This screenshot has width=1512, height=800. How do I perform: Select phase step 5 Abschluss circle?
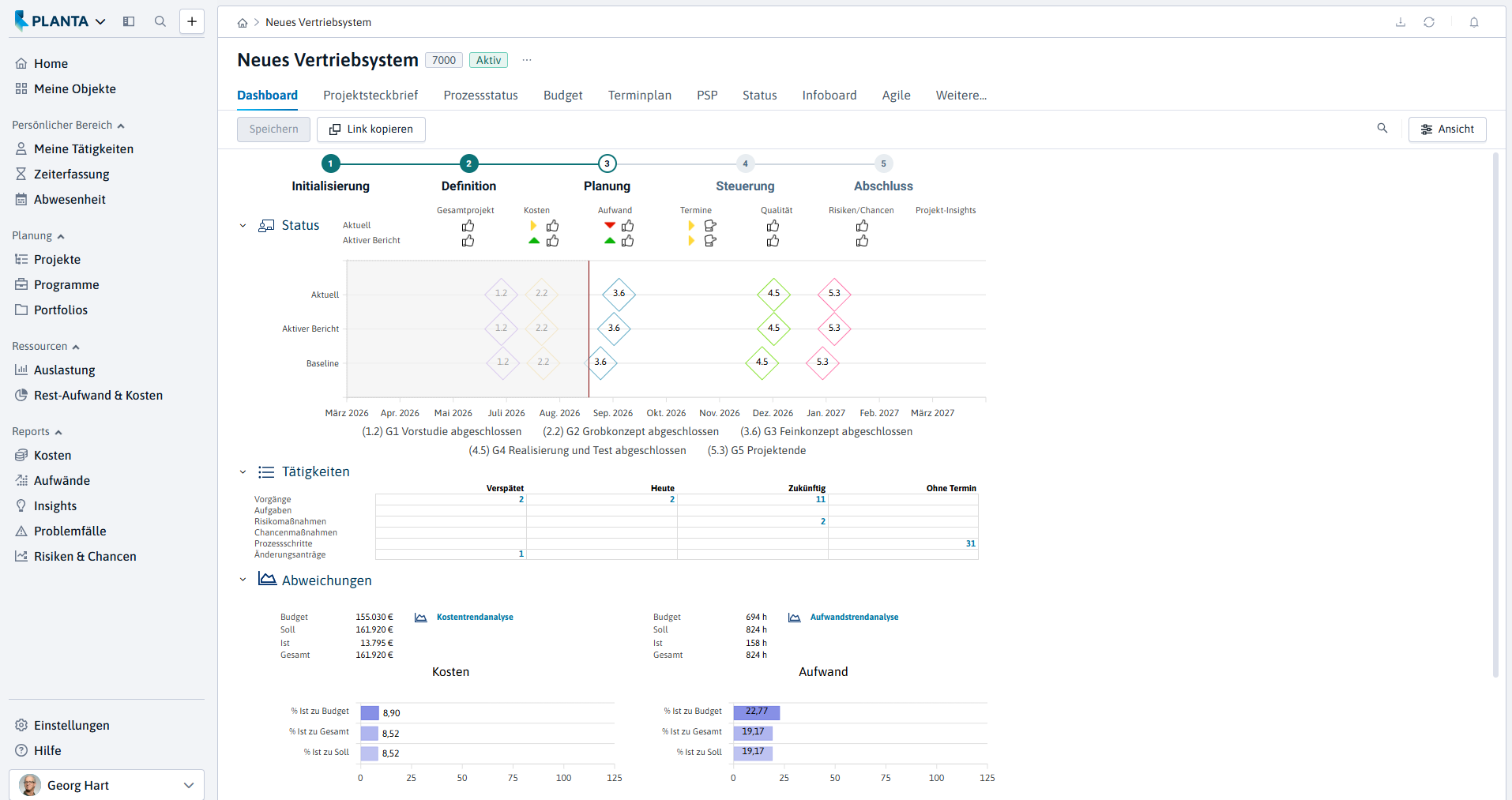point(883,163)
